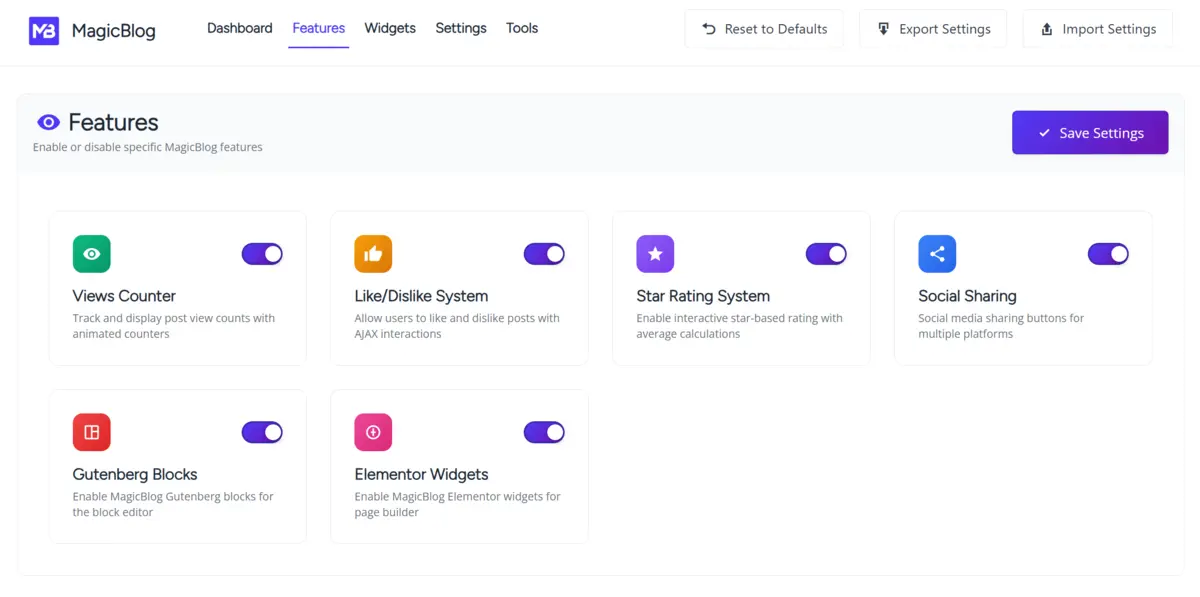Click the blue Social Sharing icon
1200x597 pixels.
tap(937, 254)
